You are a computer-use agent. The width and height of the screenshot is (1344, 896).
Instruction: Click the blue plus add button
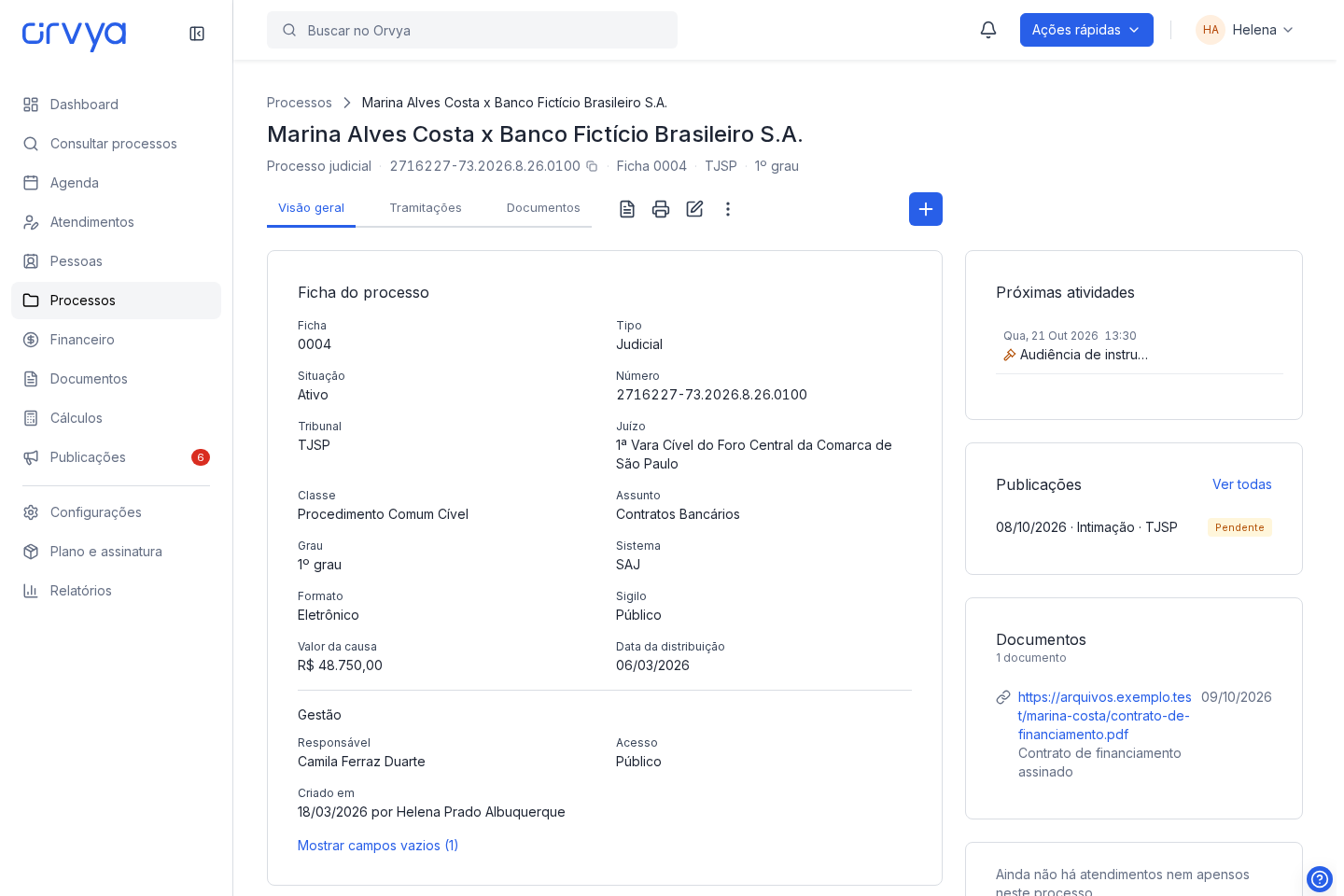coord(926,209)
